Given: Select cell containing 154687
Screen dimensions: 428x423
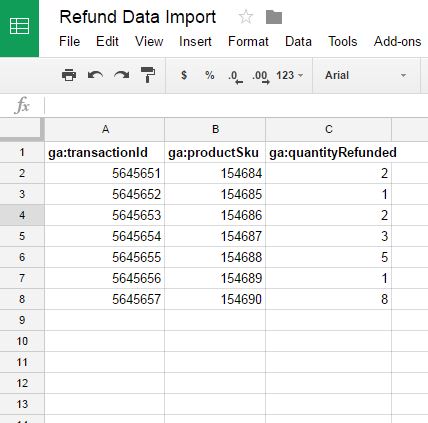Looking at the screenshot, I should (215, 236).
